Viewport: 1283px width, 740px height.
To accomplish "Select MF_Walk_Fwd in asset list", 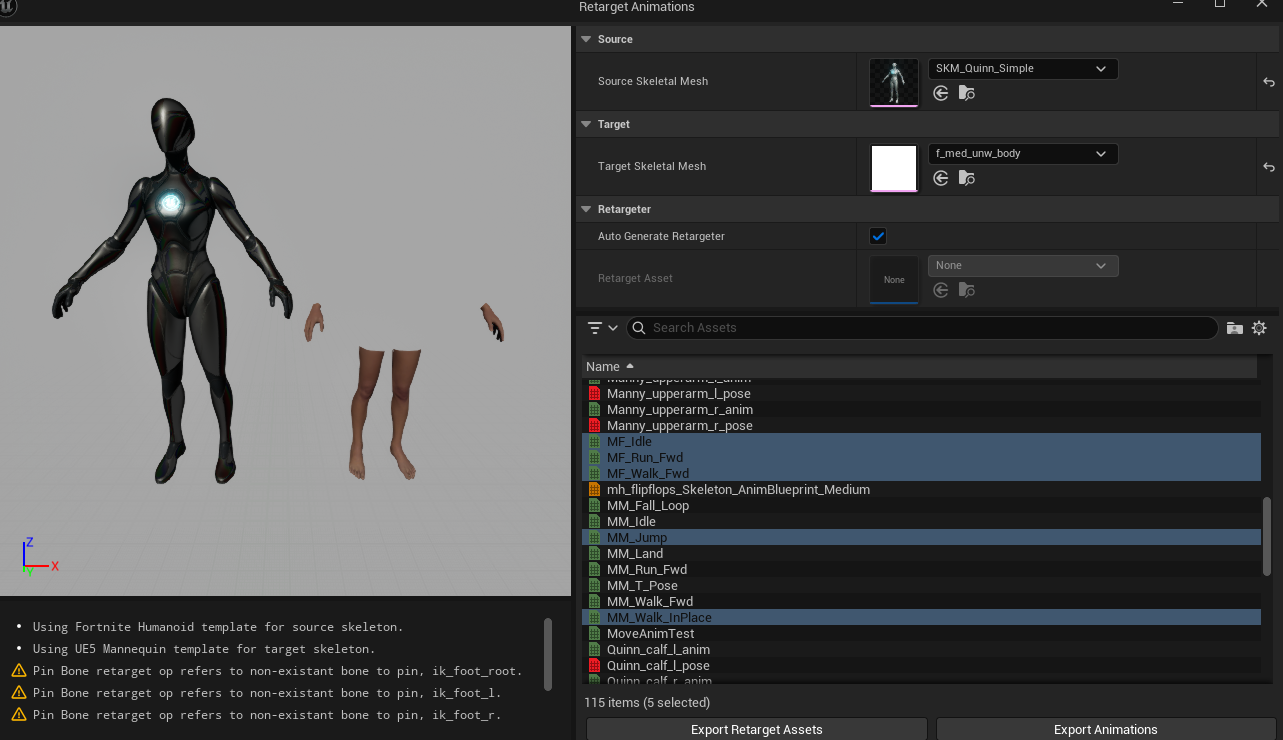I will coord(921,474).
